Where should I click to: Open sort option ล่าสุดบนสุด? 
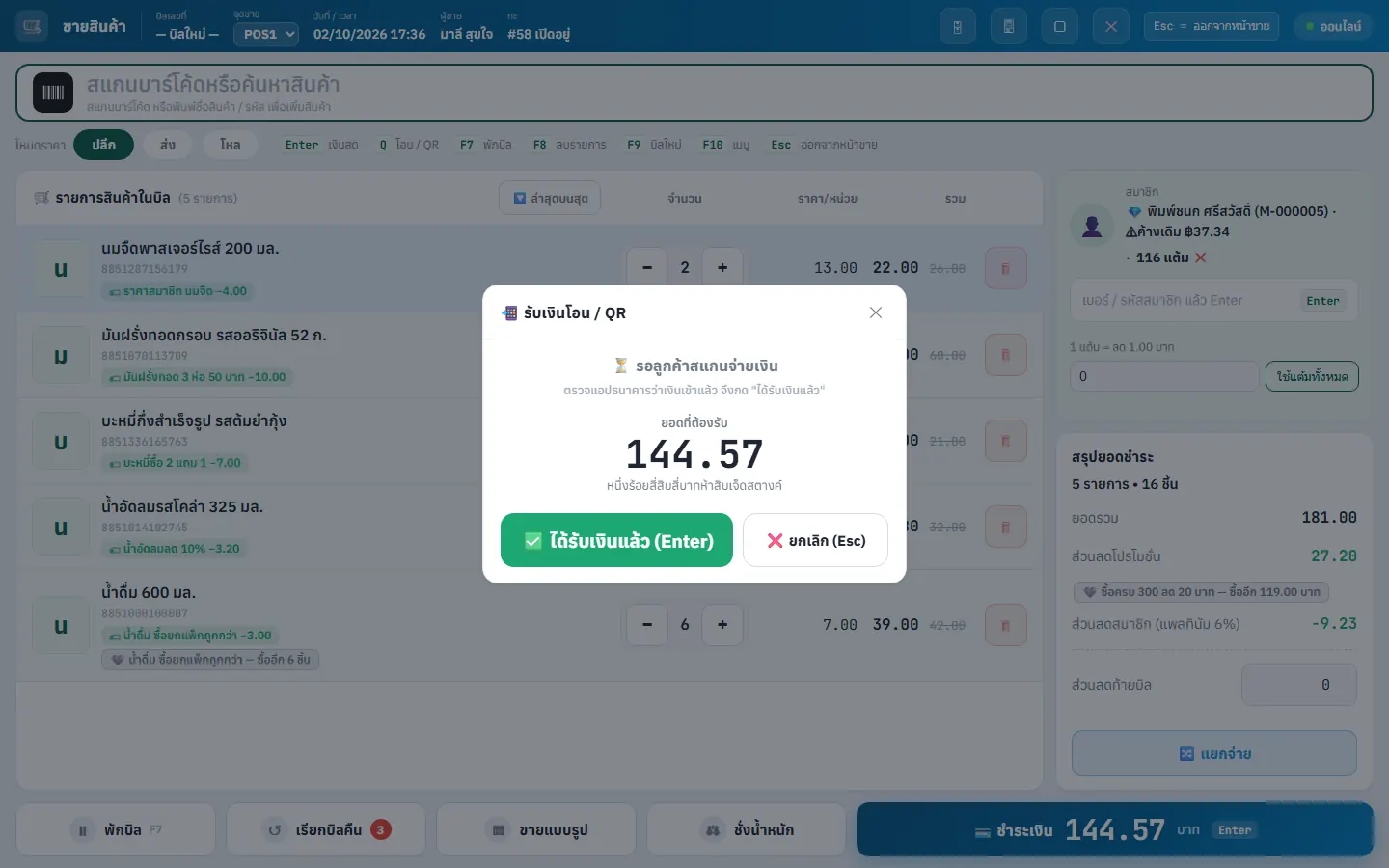(550, 198)
